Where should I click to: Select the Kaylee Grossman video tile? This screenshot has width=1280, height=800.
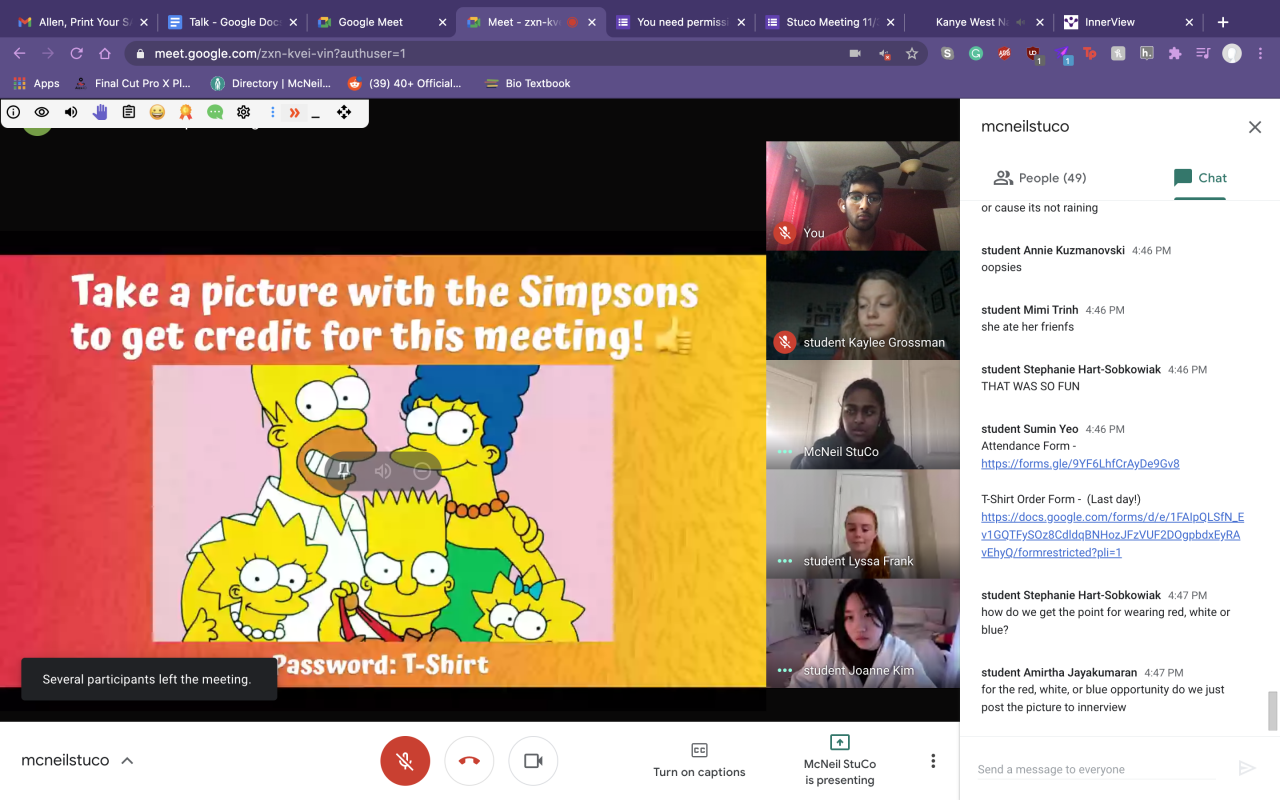click(x=863, y=305)
